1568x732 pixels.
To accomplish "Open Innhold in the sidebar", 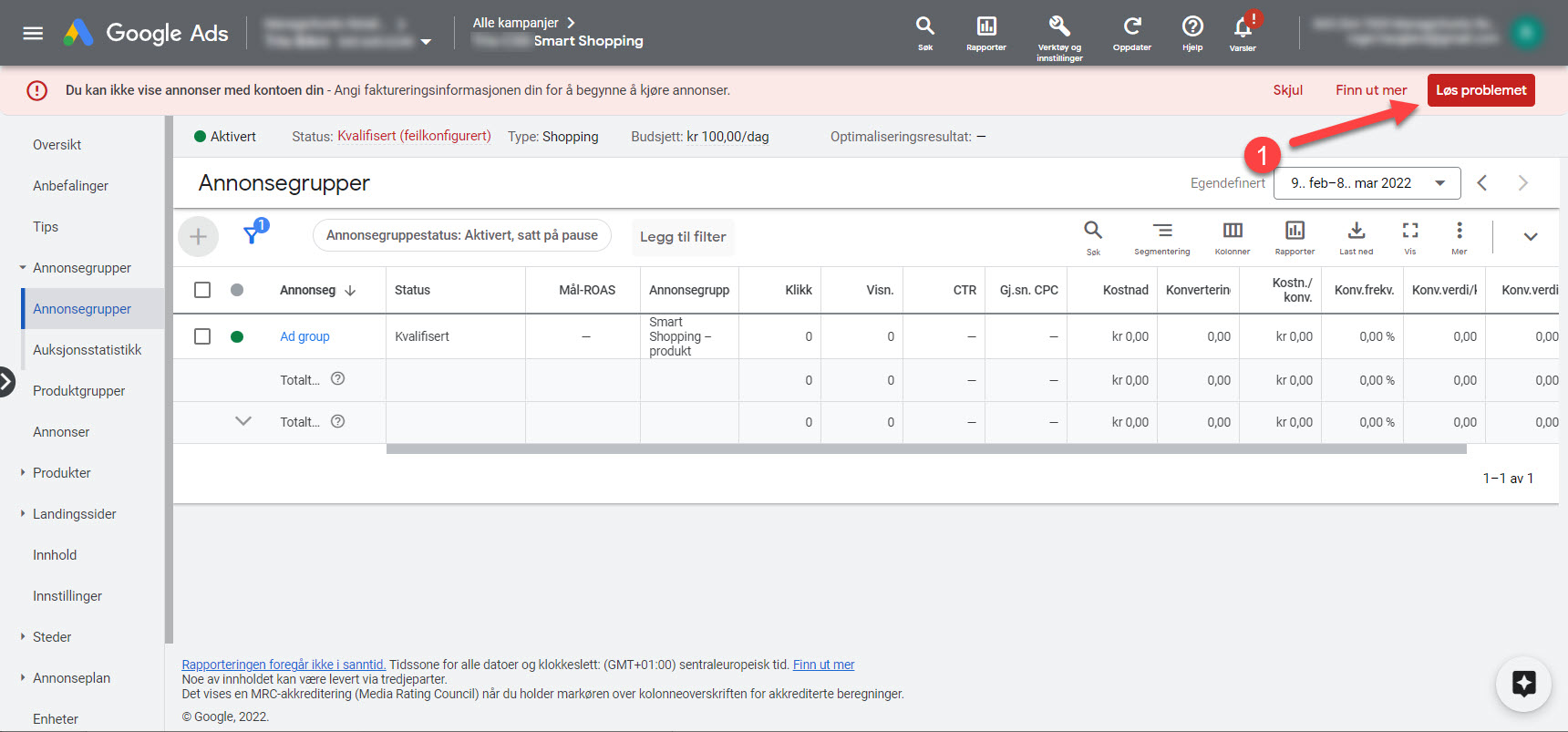I will (x=55, y=555).
